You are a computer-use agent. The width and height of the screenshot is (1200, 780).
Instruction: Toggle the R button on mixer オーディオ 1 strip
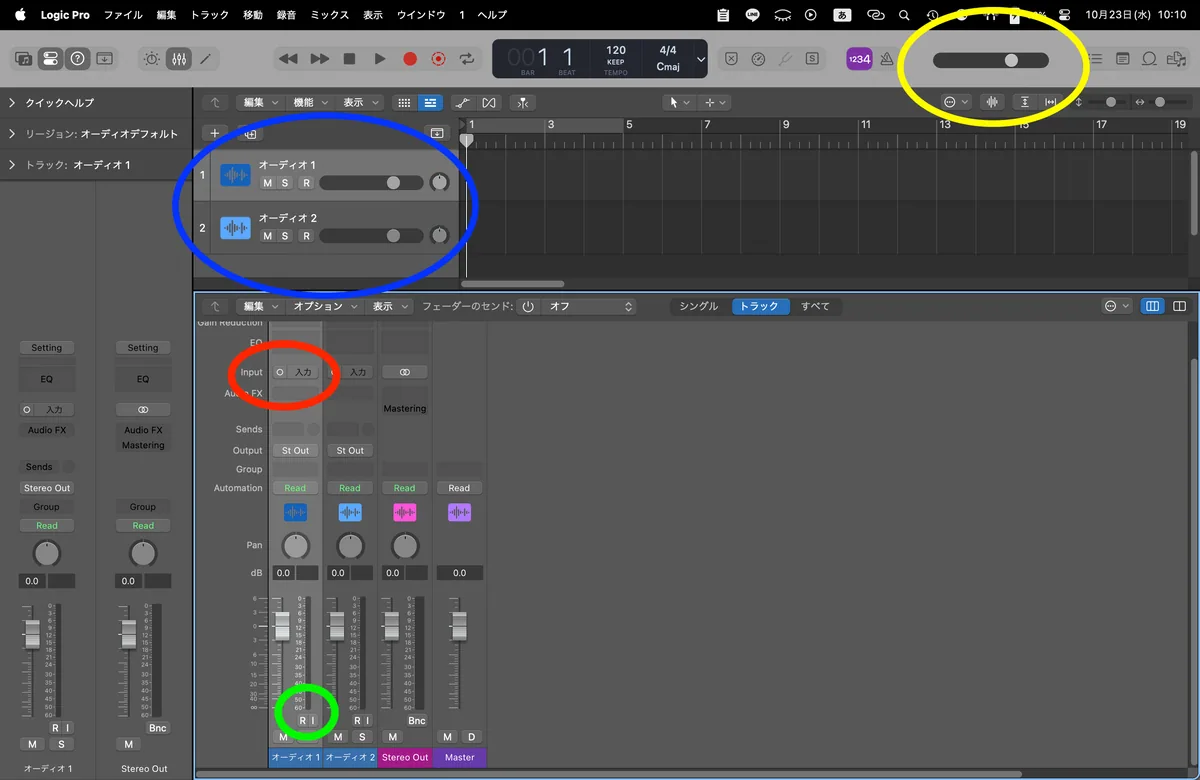tap(302, 720)
